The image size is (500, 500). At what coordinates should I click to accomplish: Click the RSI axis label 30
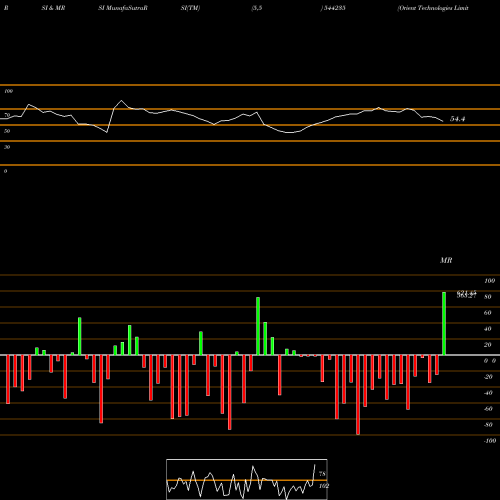click(7, 147)
